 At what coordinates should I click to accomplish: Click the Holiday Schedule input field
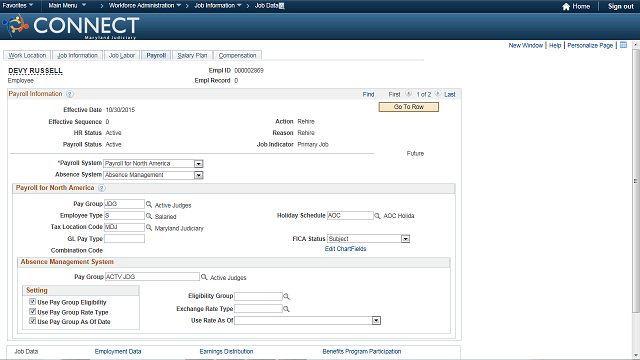[x=350, y=216]
